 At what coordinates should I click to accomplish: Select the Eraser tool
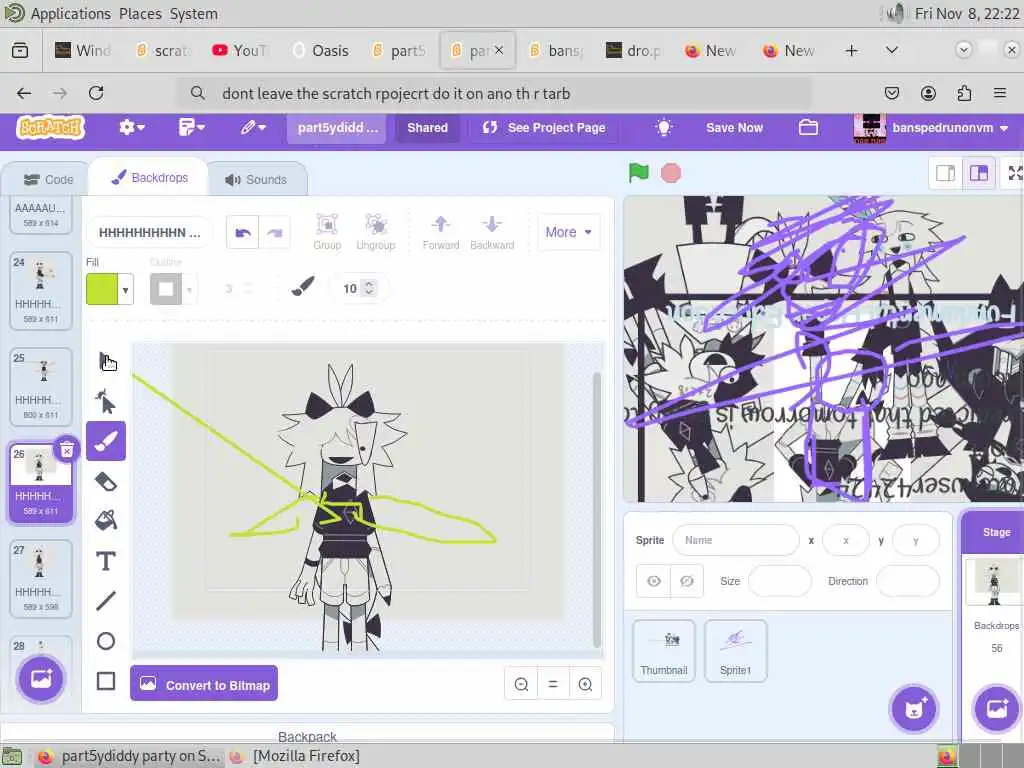[x=106, y=481]
